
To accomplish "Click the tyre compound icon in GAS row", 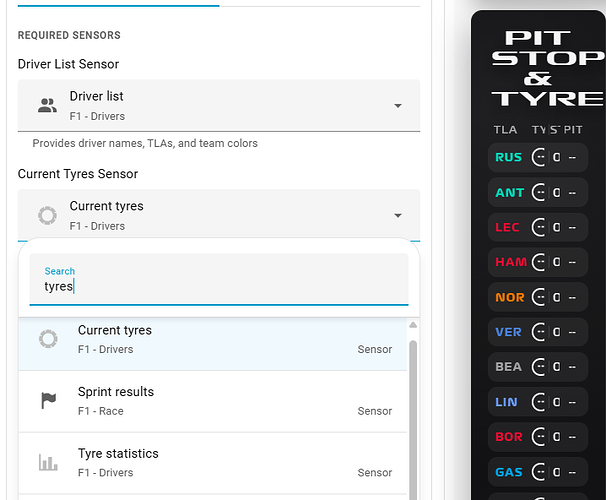I will (x=540, y=472).
